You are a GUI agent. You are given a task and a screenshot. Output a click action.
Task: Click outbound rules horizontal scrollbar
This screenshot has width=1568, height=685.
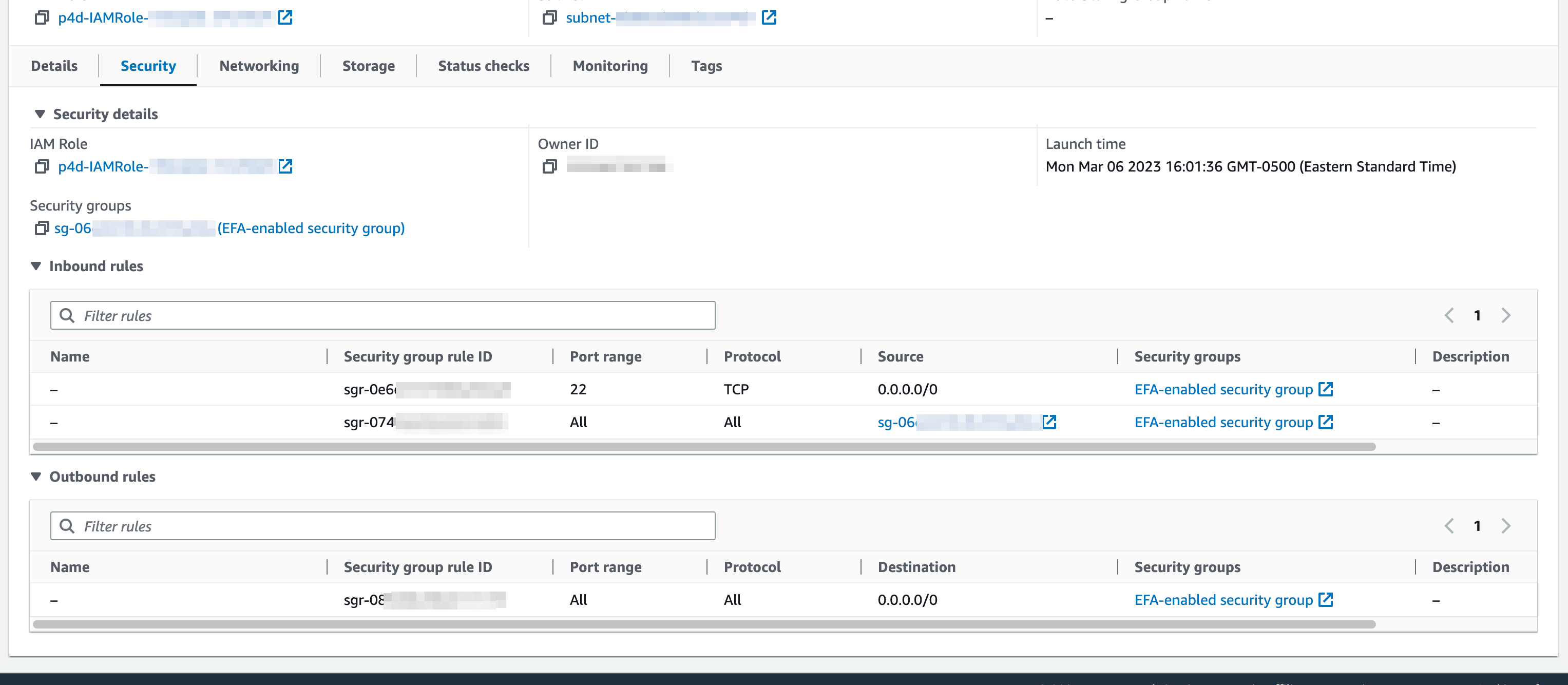pos(704,624)
